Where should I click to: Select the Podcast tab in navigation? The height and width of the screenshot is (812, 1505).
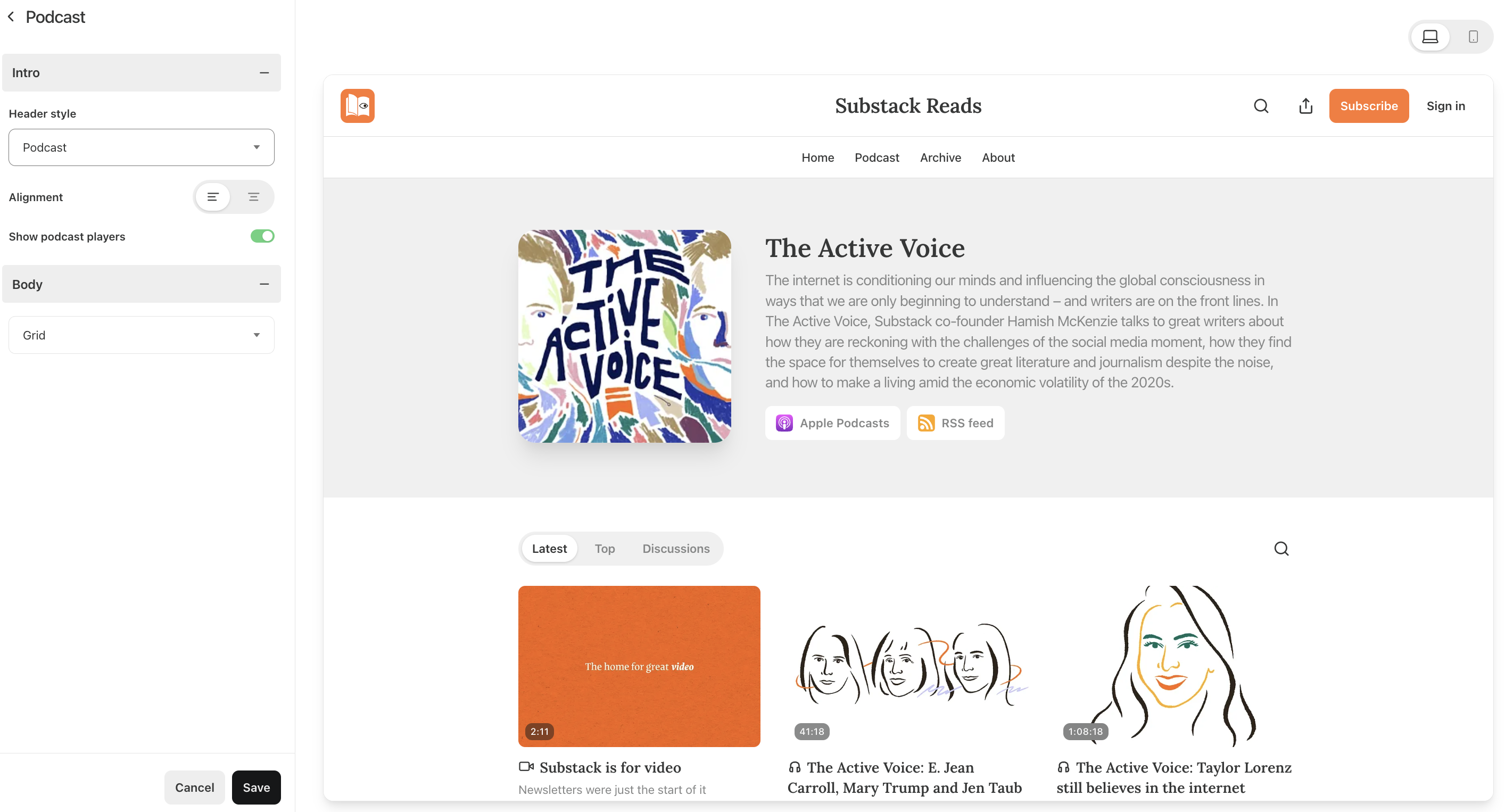[x=876, y=157]
